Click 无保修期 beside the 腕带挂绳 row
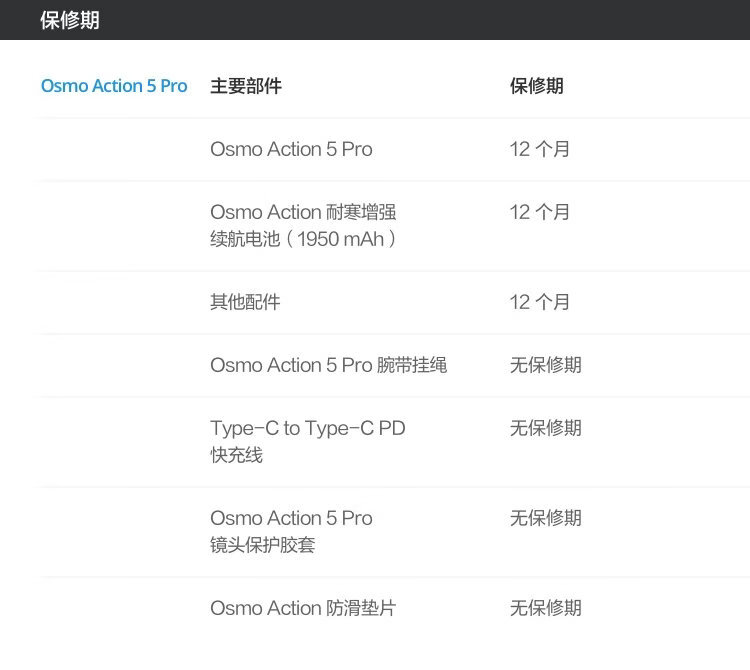Viewport: 750px width, 670px height. click(545, 365)
